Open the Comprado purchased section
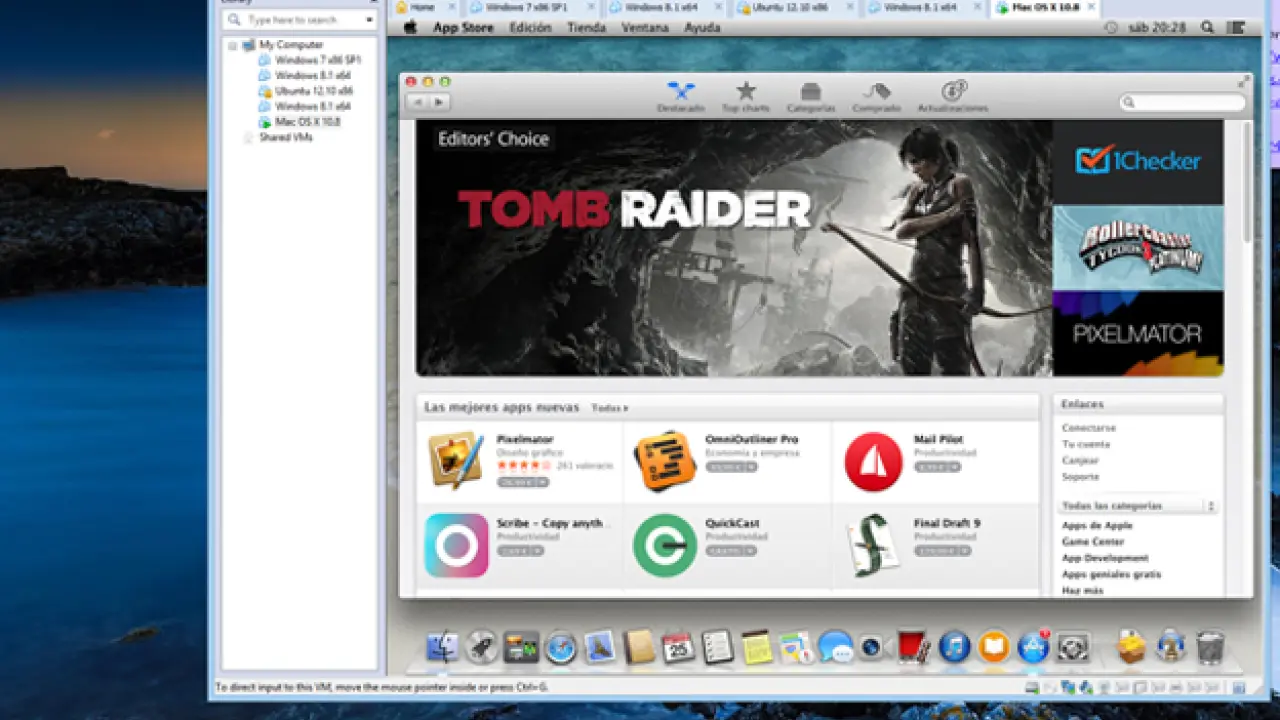The width and height of the screenshot is (1280, 720). tap(876, 96)
